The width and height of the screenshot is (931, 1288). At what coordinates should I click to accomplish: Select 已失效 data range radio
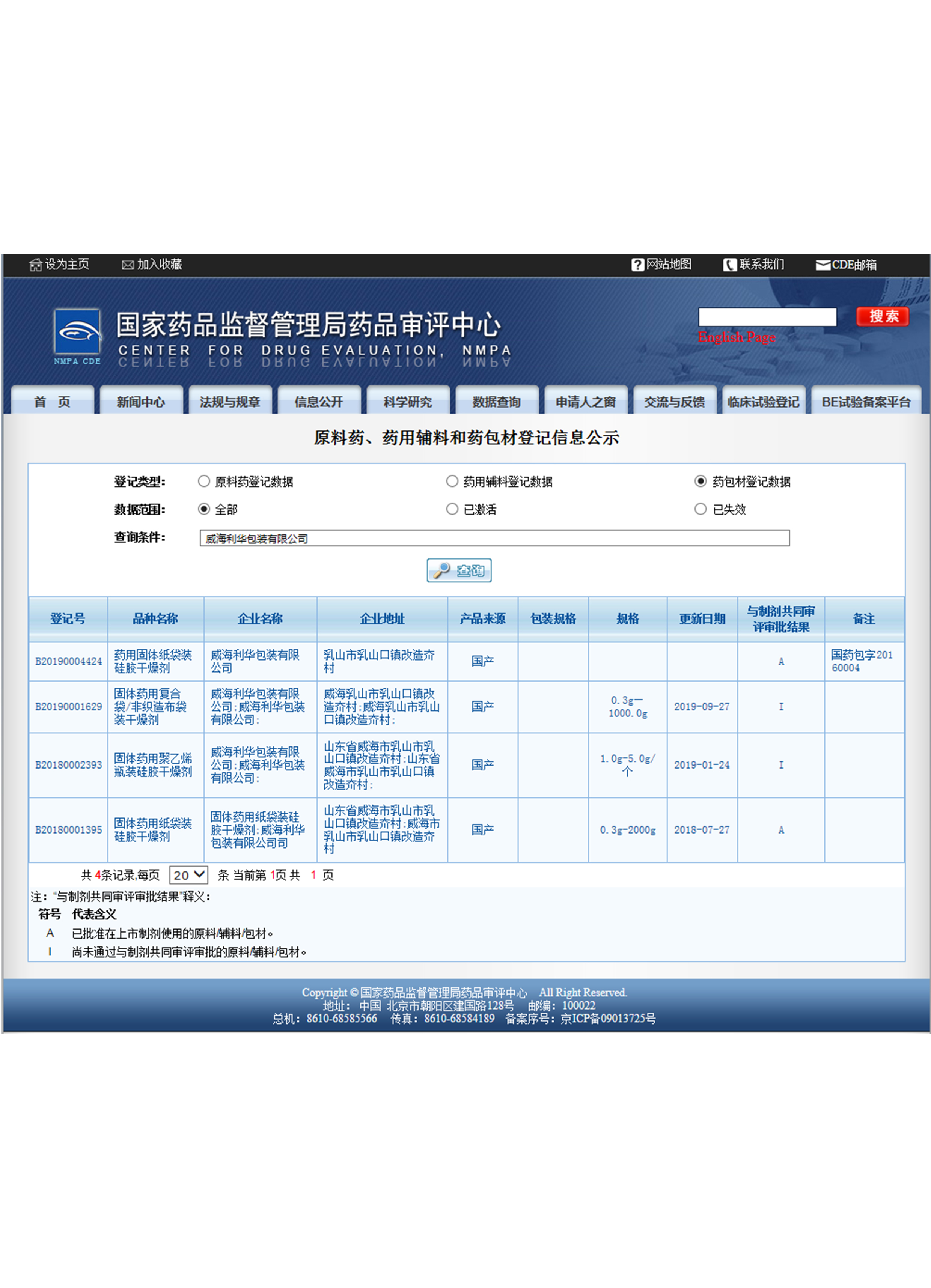pos(701,509)
